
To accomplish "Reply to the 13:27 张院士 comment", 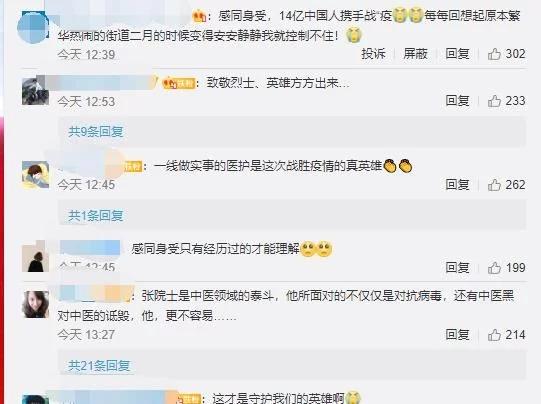I will click(x=458, y=335).
